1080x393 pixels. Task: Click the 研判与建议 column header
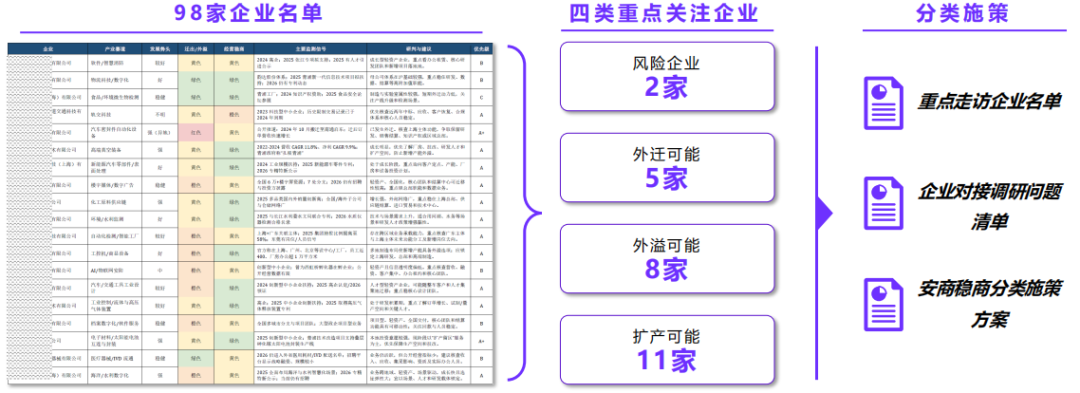(x=419, y=49)
